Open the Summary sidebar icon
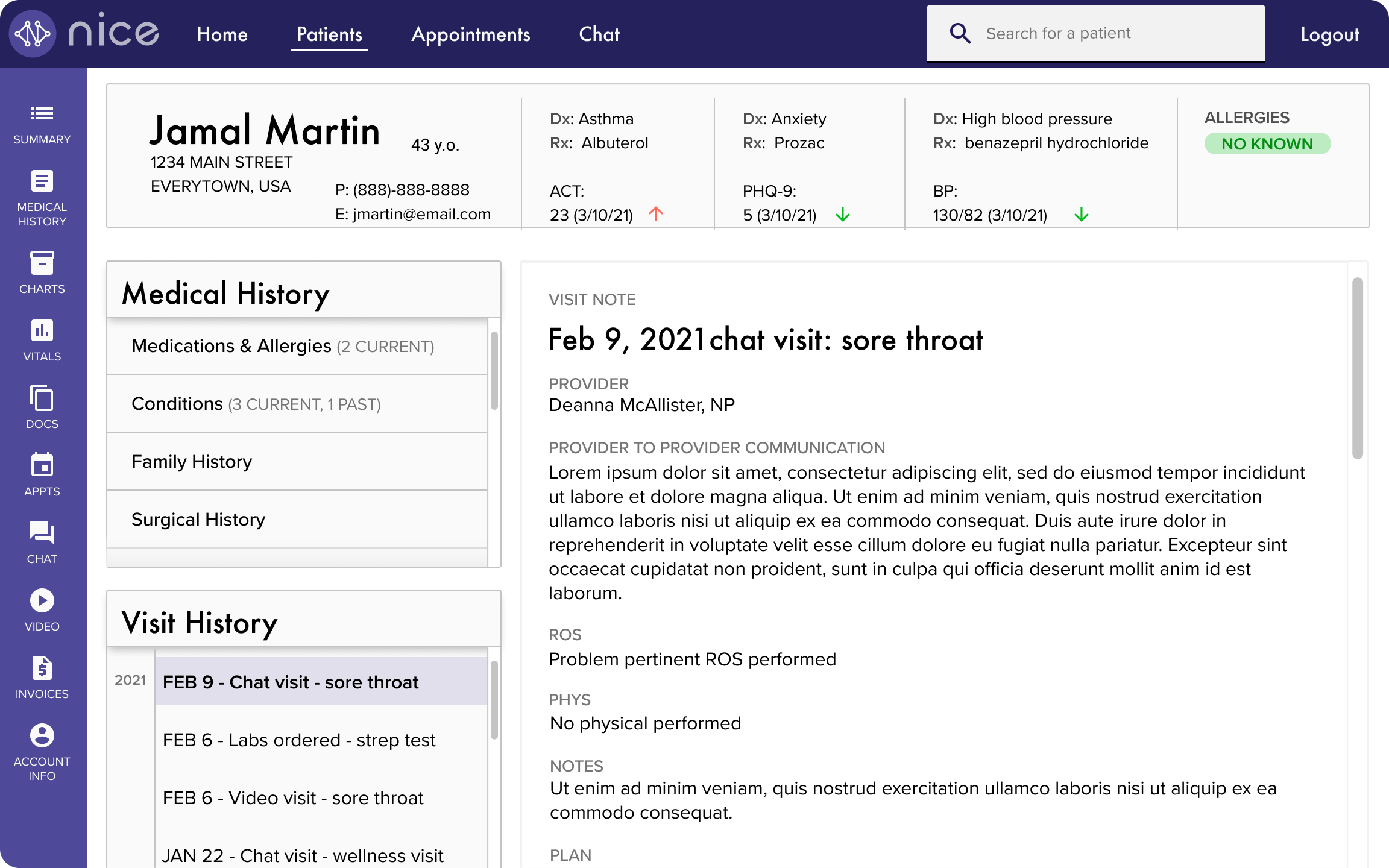Screen dimensions: 1389x868 tap(42, 114)
